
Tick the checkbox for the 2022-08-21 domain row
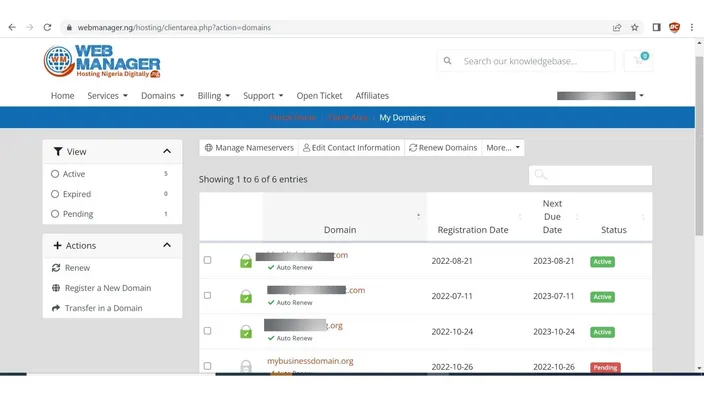(207, 260)
